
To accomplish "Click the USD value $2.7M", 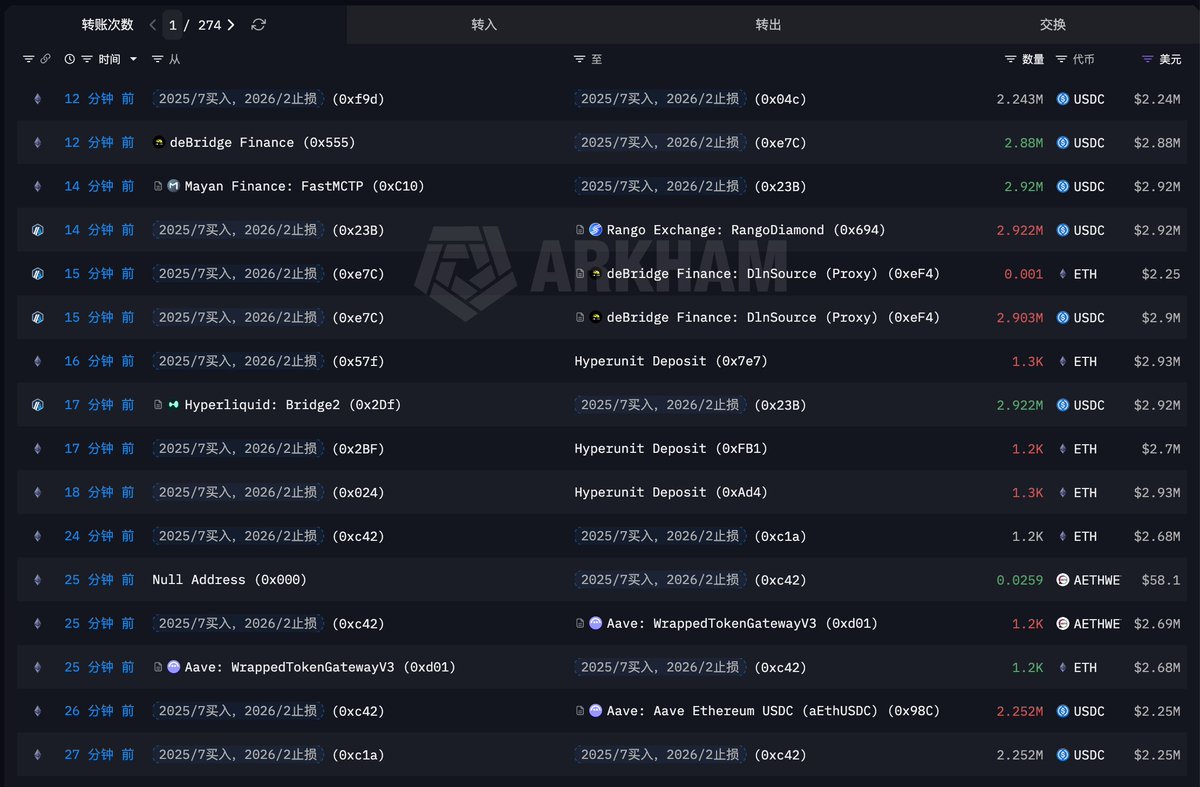I will click(1161, 449).
